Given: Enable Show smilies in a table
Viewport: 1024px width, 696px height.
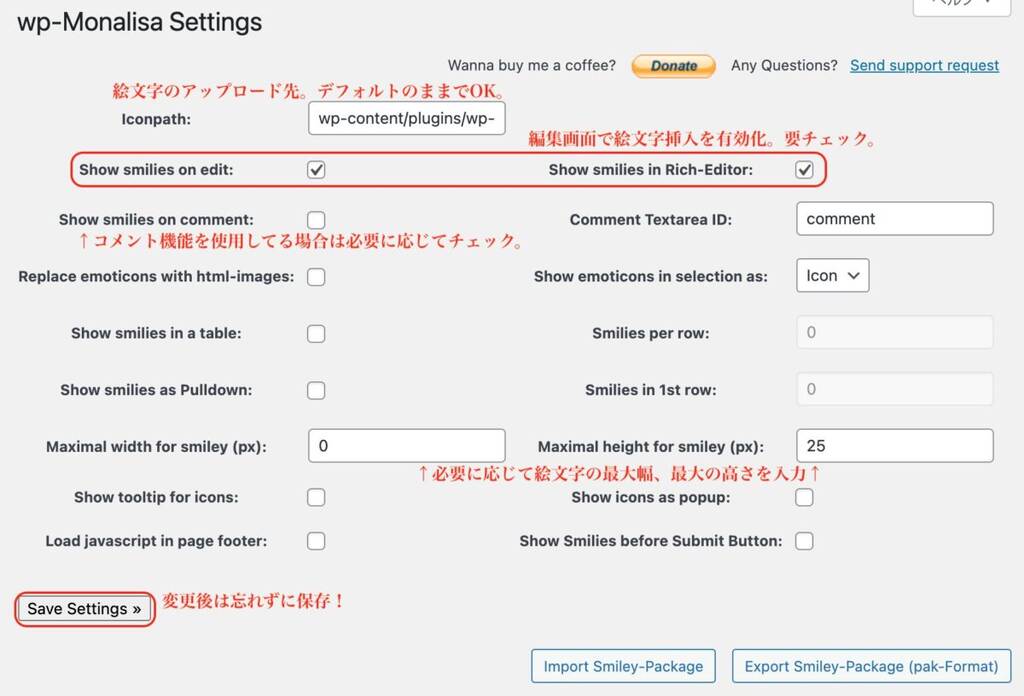Looking at the screenshot, I should [316, 334].
